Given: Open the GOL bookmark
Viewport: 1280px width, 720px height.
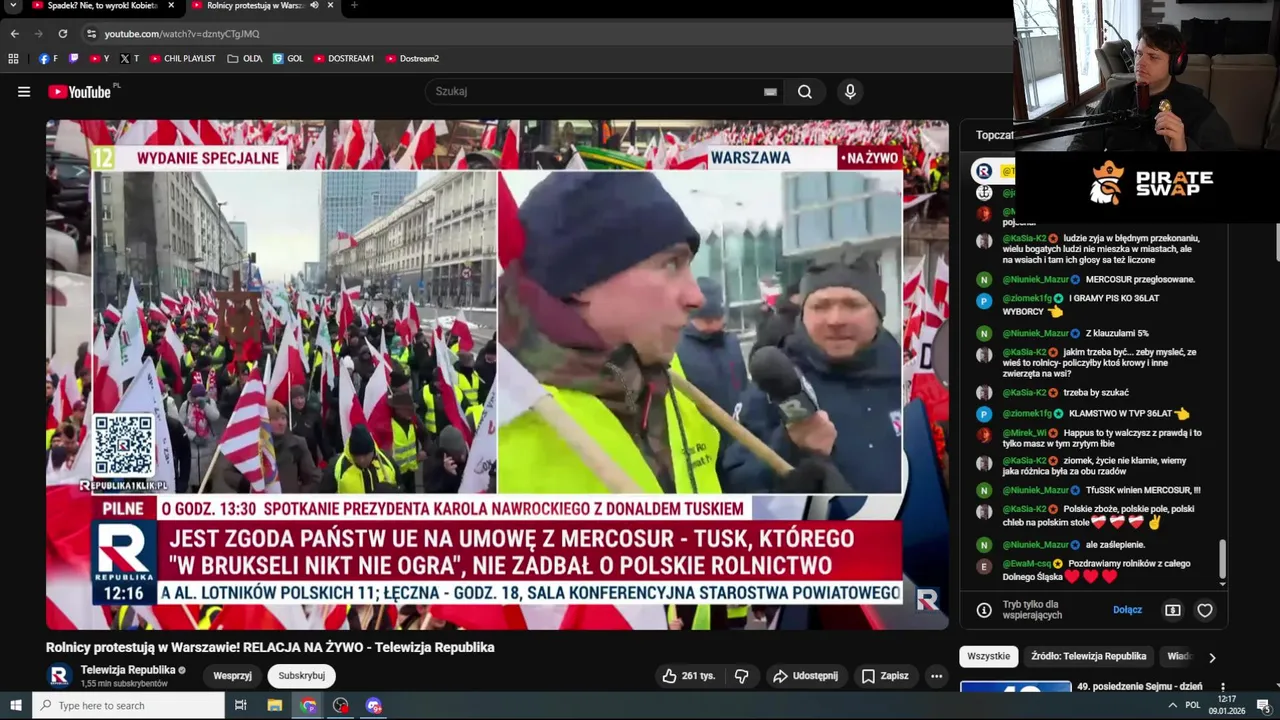Looking at the screenshot, I should pos(288,59).
